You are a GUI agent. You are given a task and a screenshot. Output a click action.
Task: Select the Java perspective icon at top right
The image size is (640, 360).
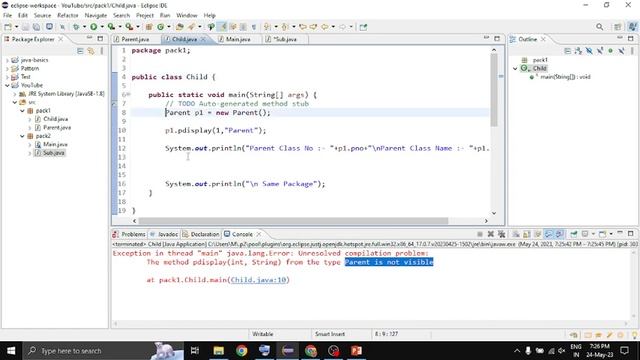coord(632,27)
